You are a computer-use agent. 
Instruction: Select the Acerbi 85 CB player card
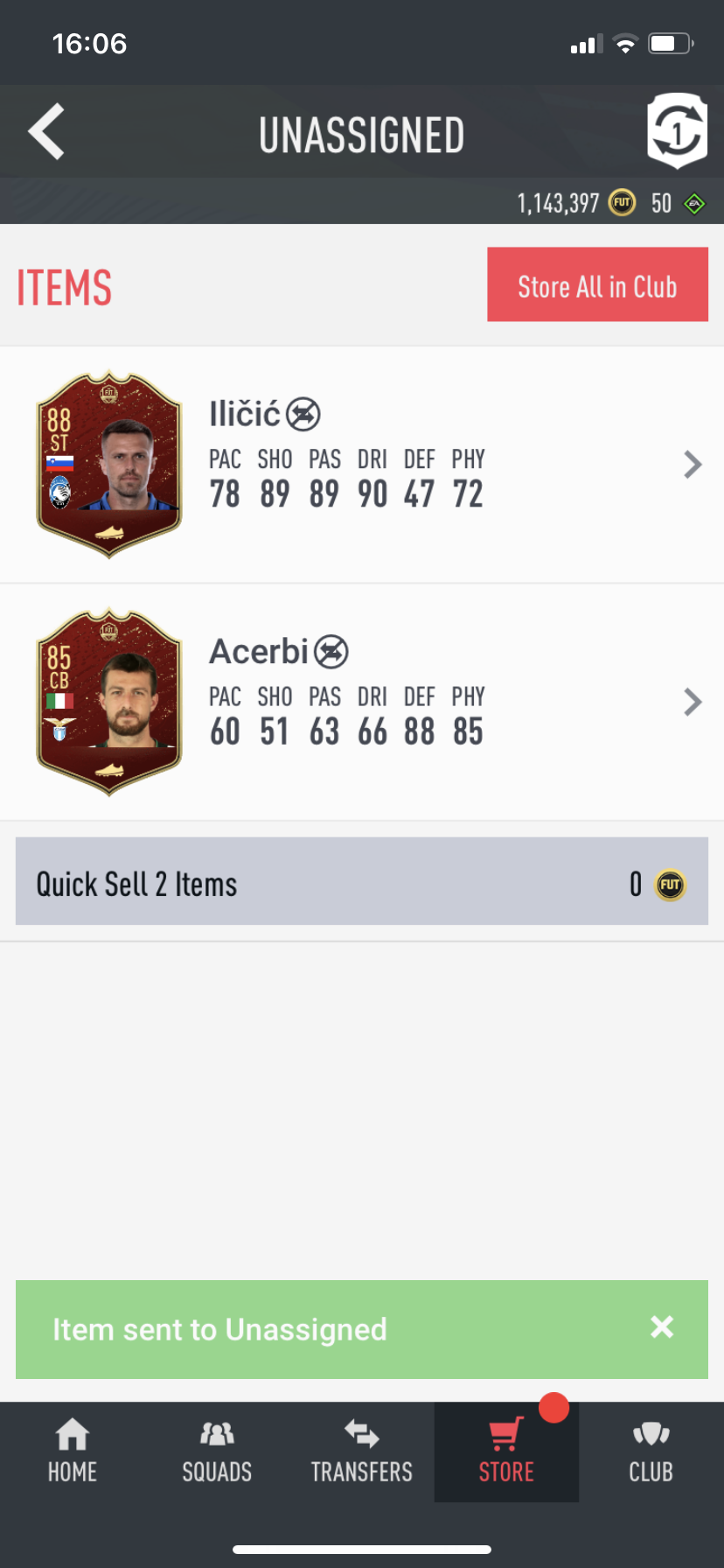point(109,702)
